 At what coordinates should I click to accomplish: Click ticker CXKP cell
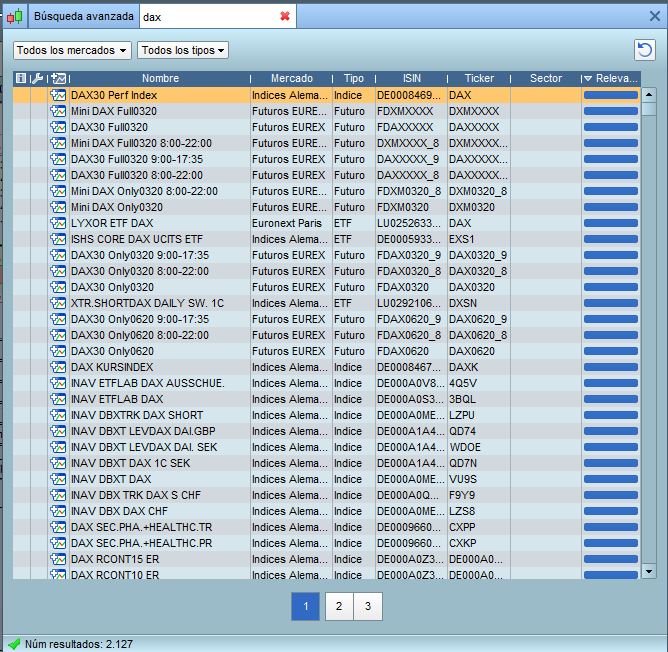462,543
